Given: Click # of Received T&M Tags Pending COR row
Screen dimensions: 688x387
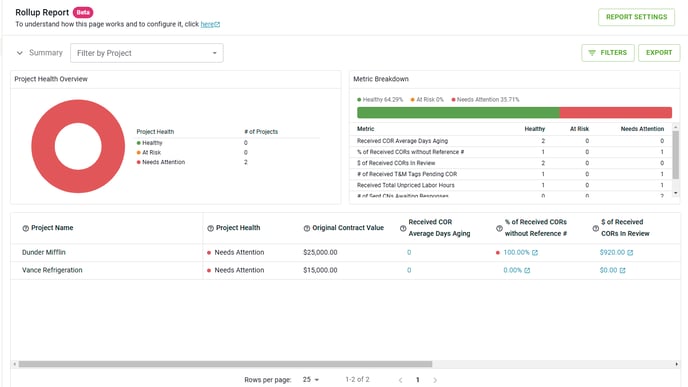Looking at the screenshot, I should pyautogui.click(x=513, y=174).
